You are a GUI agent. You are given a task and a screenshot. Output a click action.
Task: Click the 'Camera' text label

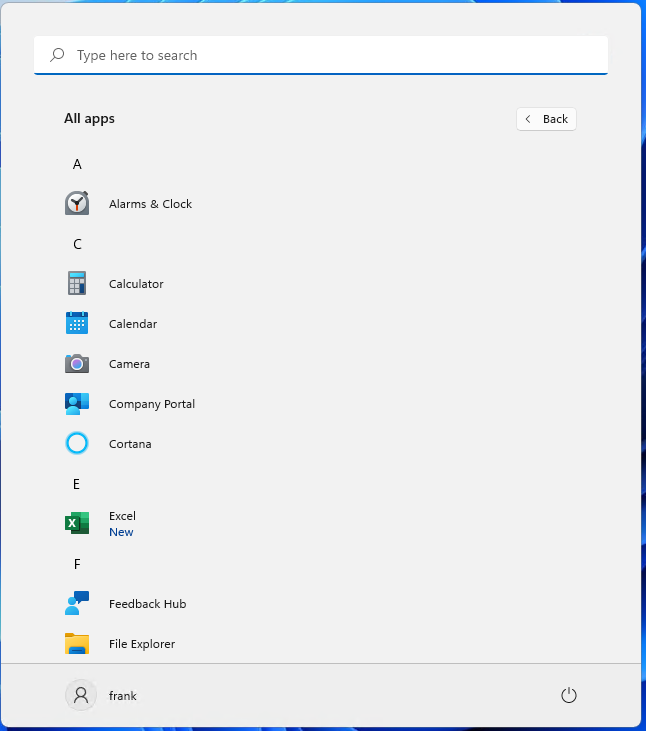[130, 364]
